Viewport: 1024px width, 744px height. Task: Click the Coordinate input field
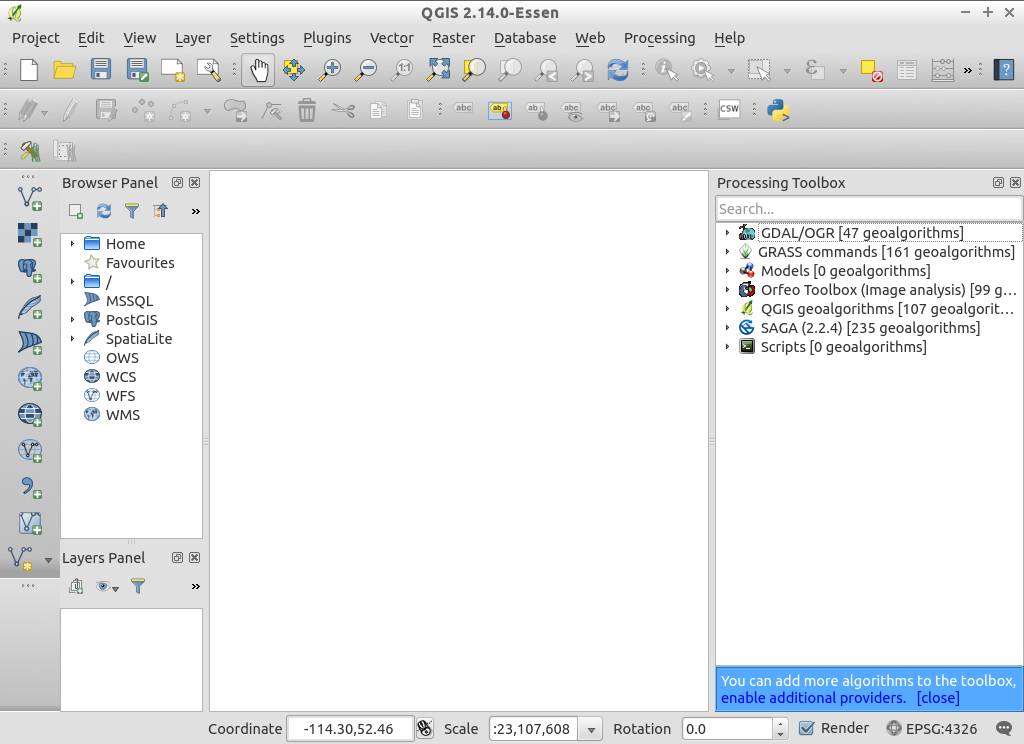350,729
